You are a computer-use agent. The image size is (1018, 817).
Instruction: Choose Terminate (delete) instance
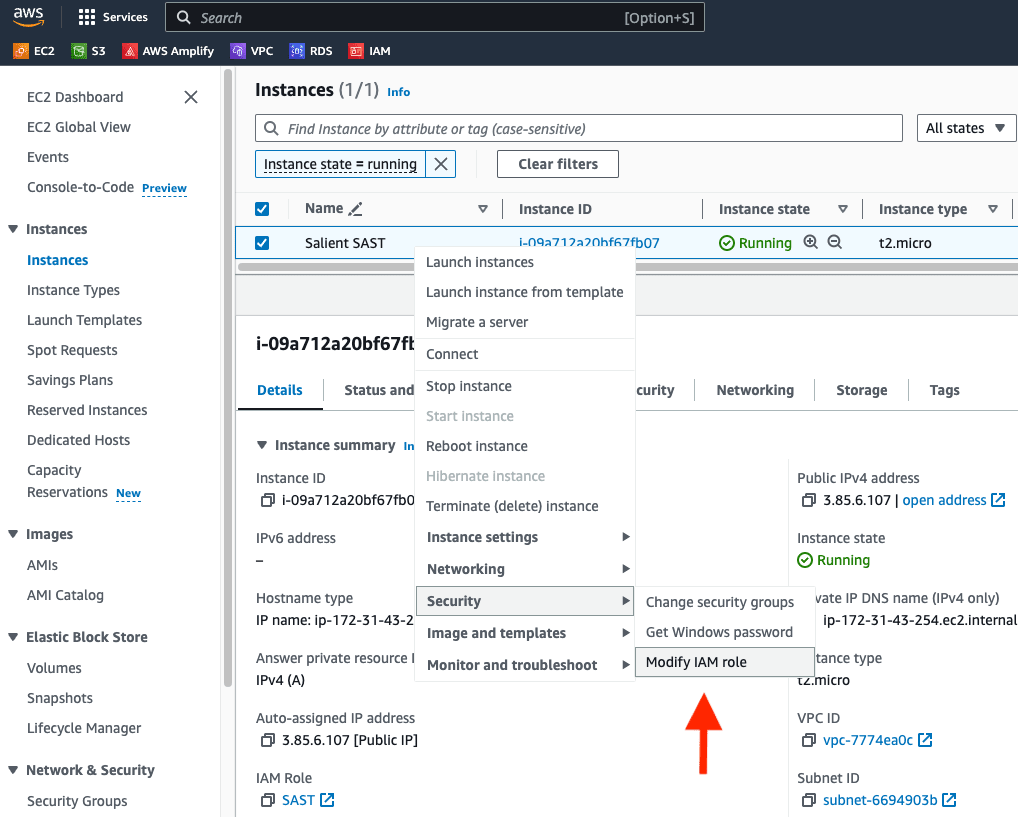pyautogui.click(x=525, y=506)
